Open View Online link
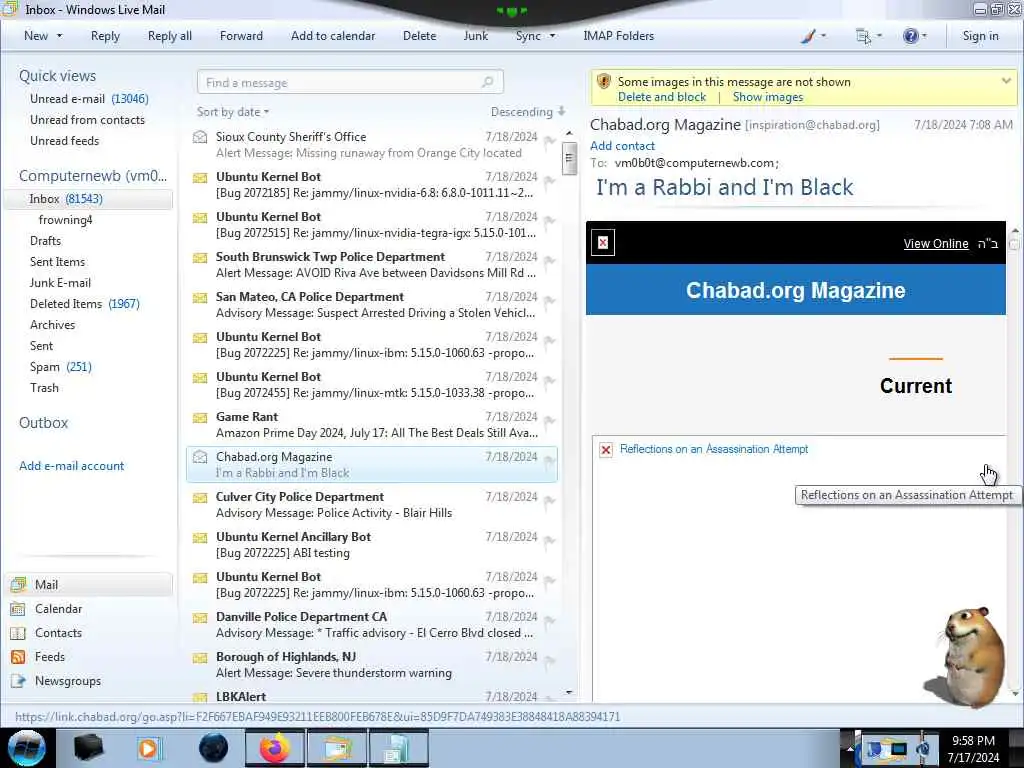This screenshot has height=768, width=1024. click(x=936, y=244)
